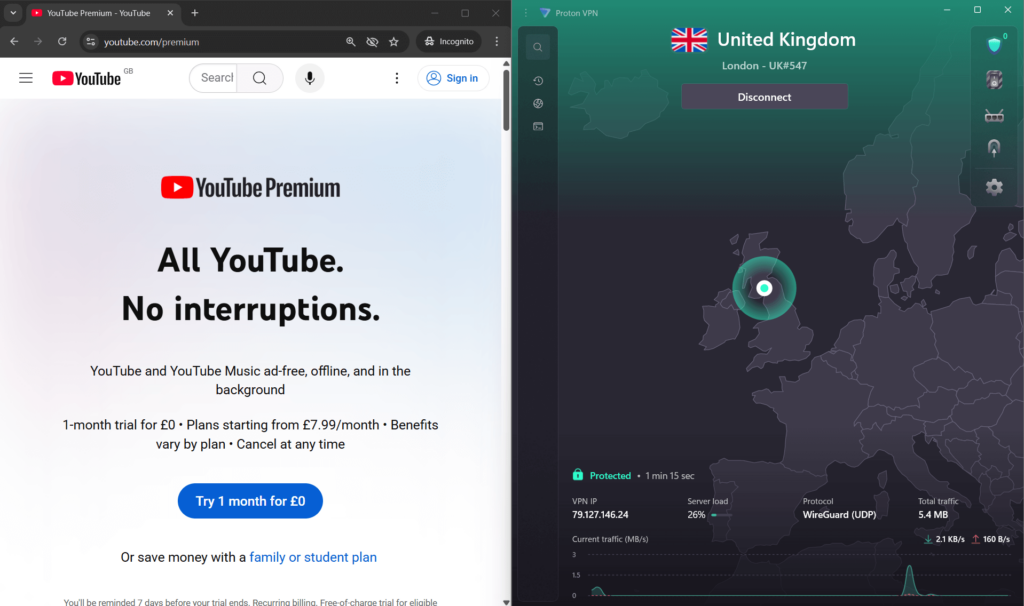Click the 5.4 MB total traffic value
This screenshot has width=1024, height=606.
click(x=933, y=515)
